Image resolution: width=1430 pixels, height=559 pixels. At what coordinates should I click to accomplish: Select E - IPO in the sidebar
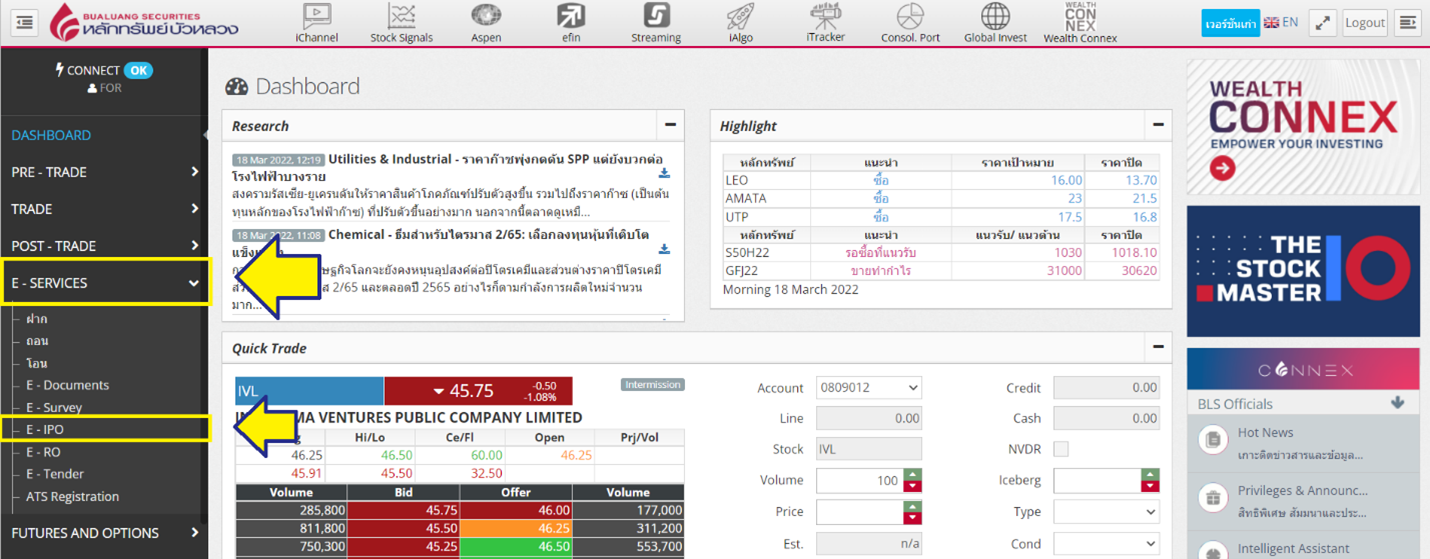click(x=45, y=430)
